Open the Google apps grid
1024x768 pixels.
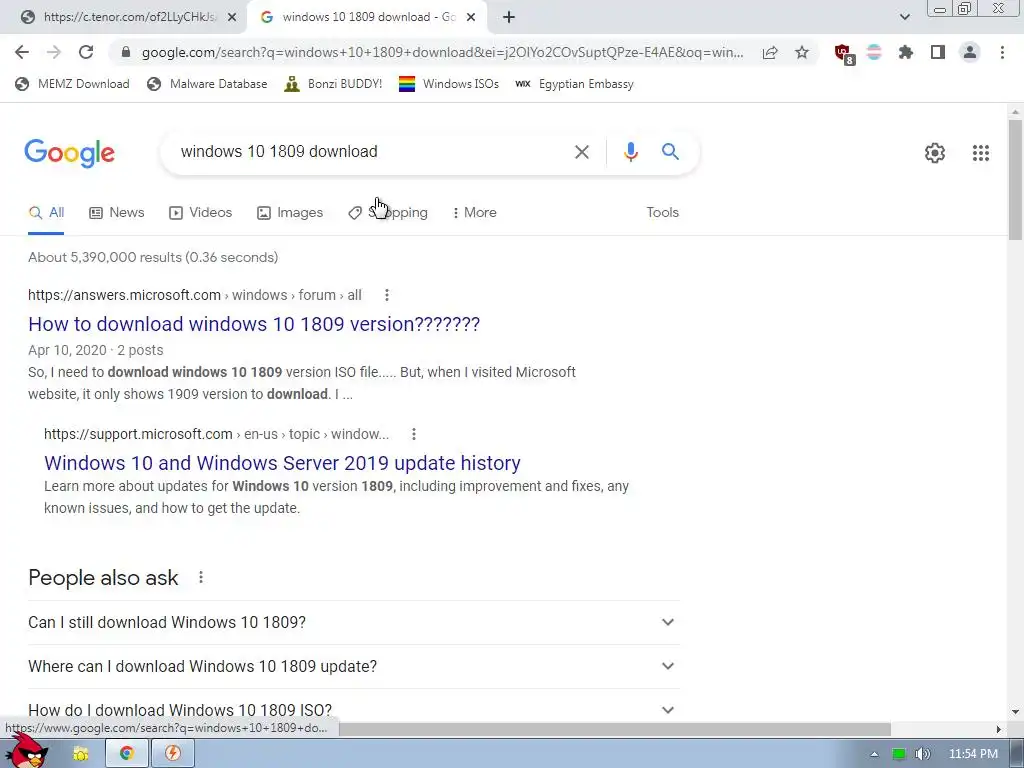(980, 153)
